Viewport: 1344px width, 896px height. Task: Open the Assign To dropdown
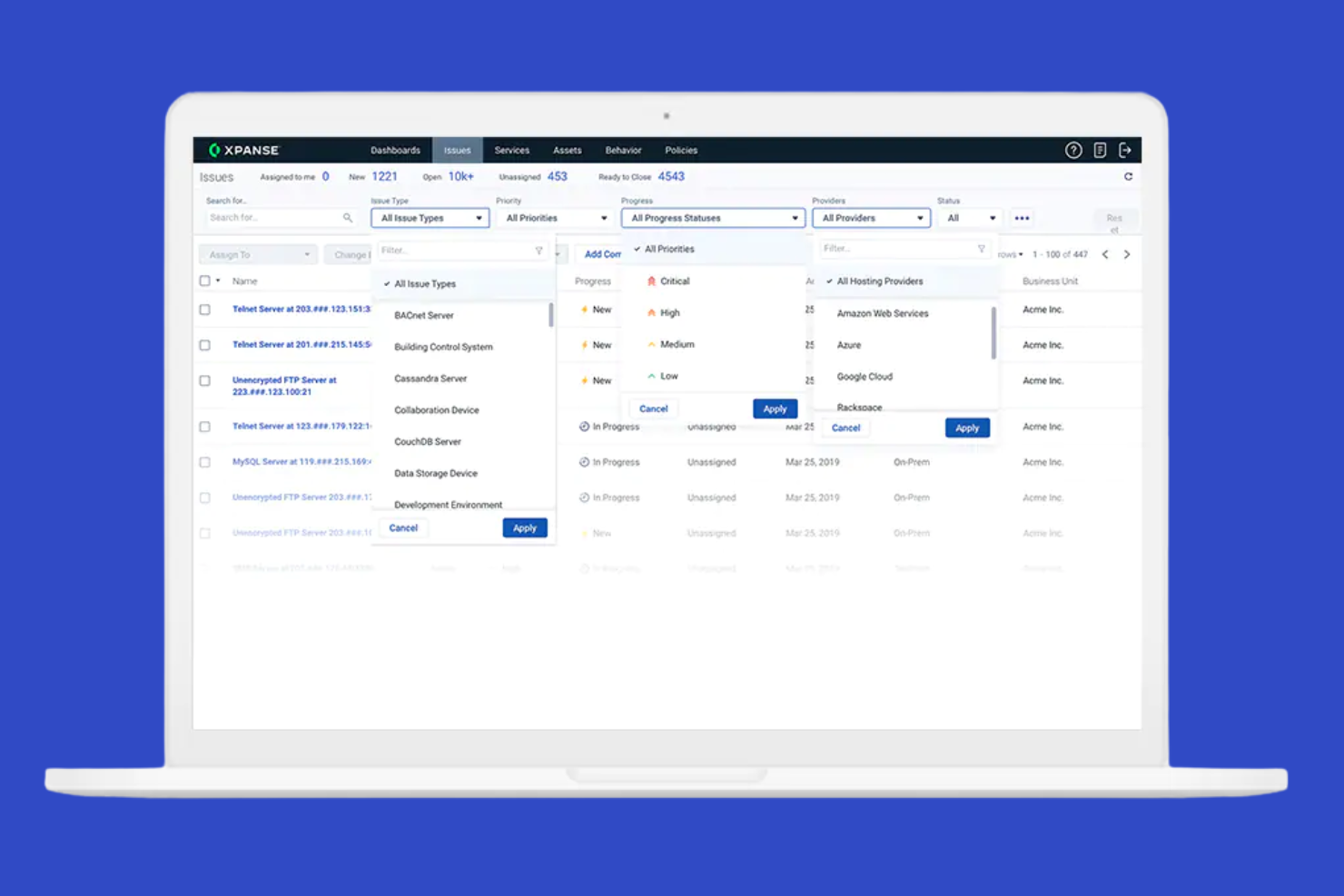[x=257, y=254]
